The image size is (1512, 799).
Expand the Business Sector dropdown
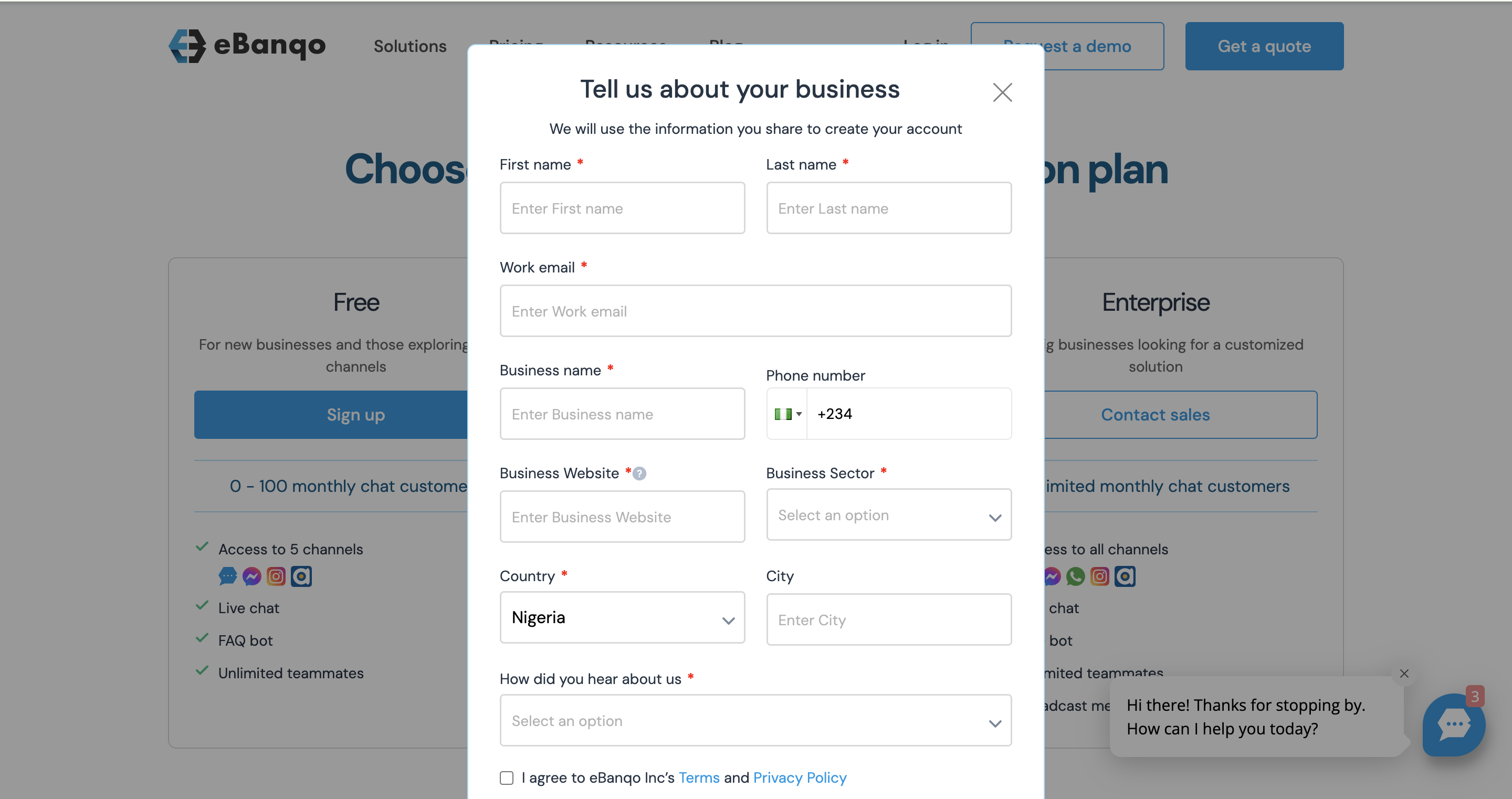tap(889, 515)
